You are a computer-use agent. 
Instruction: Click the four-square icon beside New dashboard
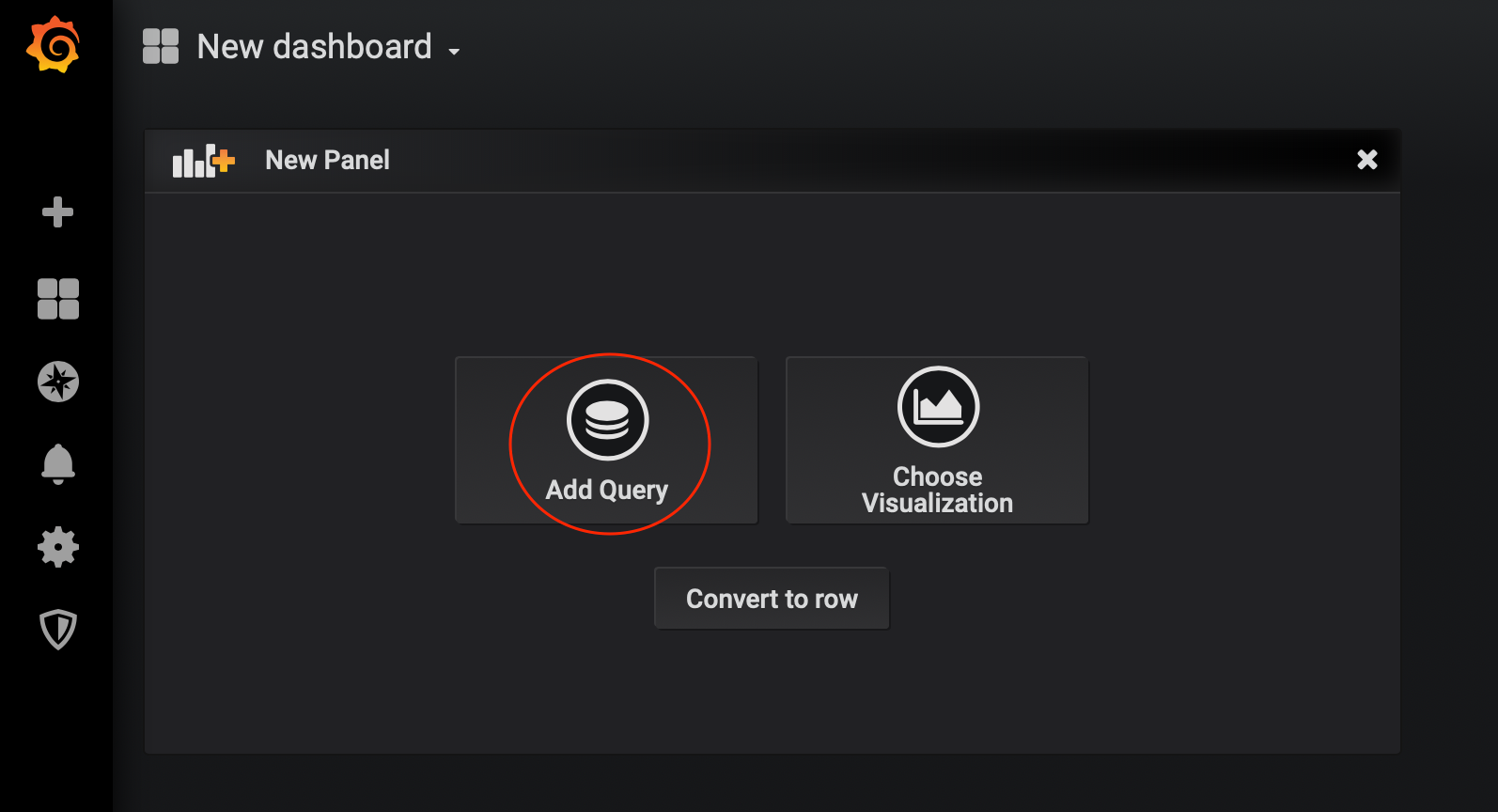tap(161, 46)
